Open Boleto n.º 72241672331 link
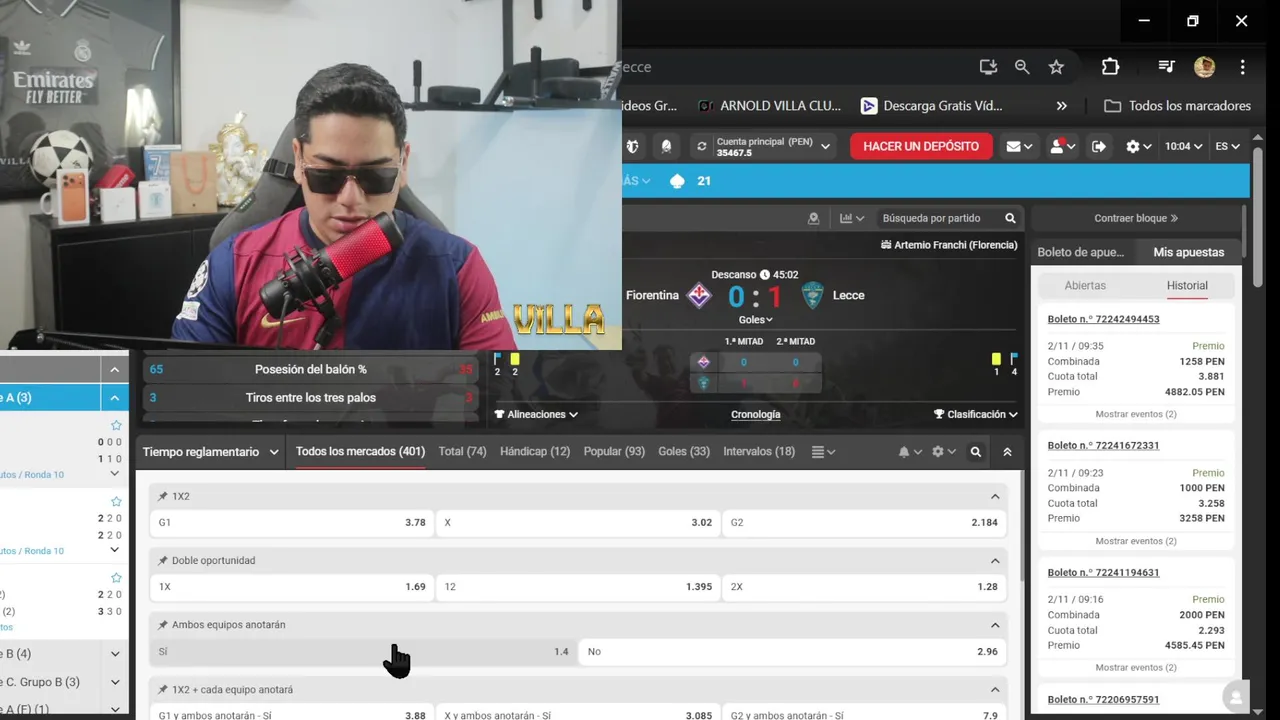Screen dimensions: 1280x720 pos(1103,445)
